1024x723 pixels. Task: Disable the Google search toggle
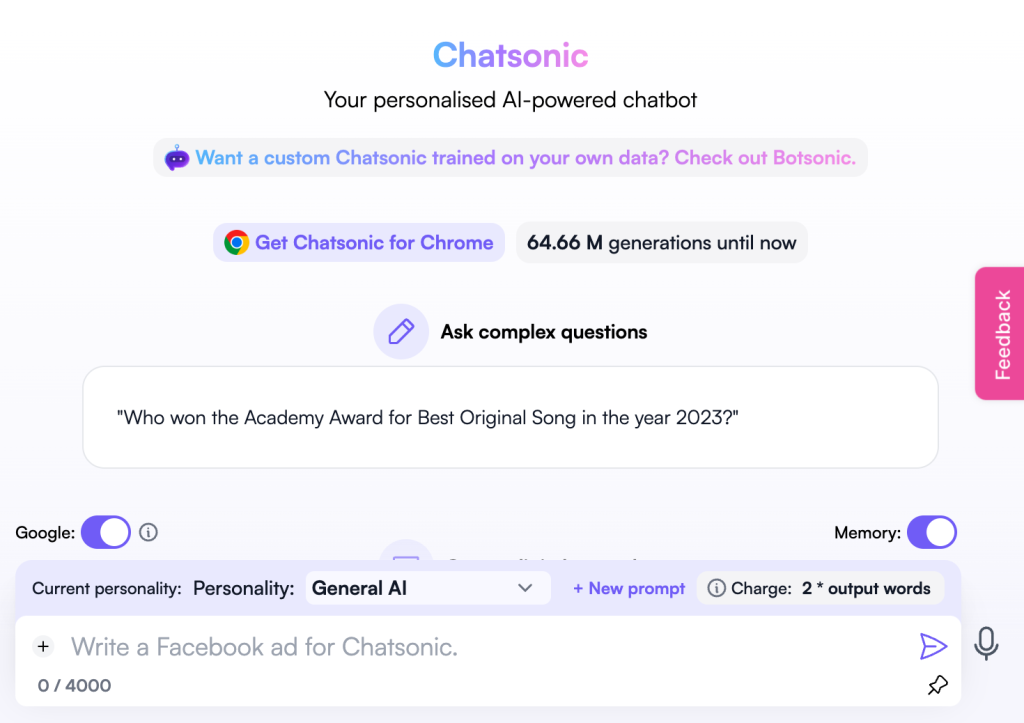[x=106, y=532]
